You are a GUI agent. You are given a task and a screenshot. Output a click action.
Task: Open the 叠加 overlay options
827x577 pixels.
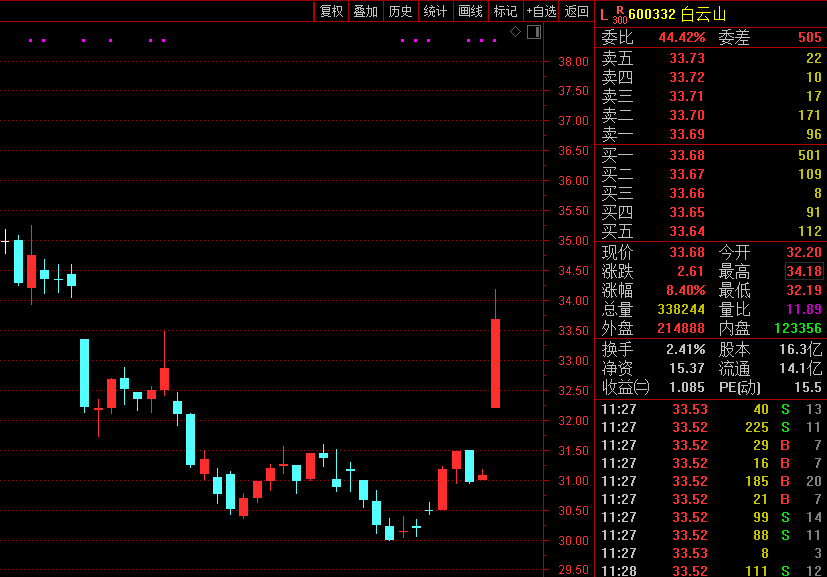pyautogui.click(x=365, y=11)
